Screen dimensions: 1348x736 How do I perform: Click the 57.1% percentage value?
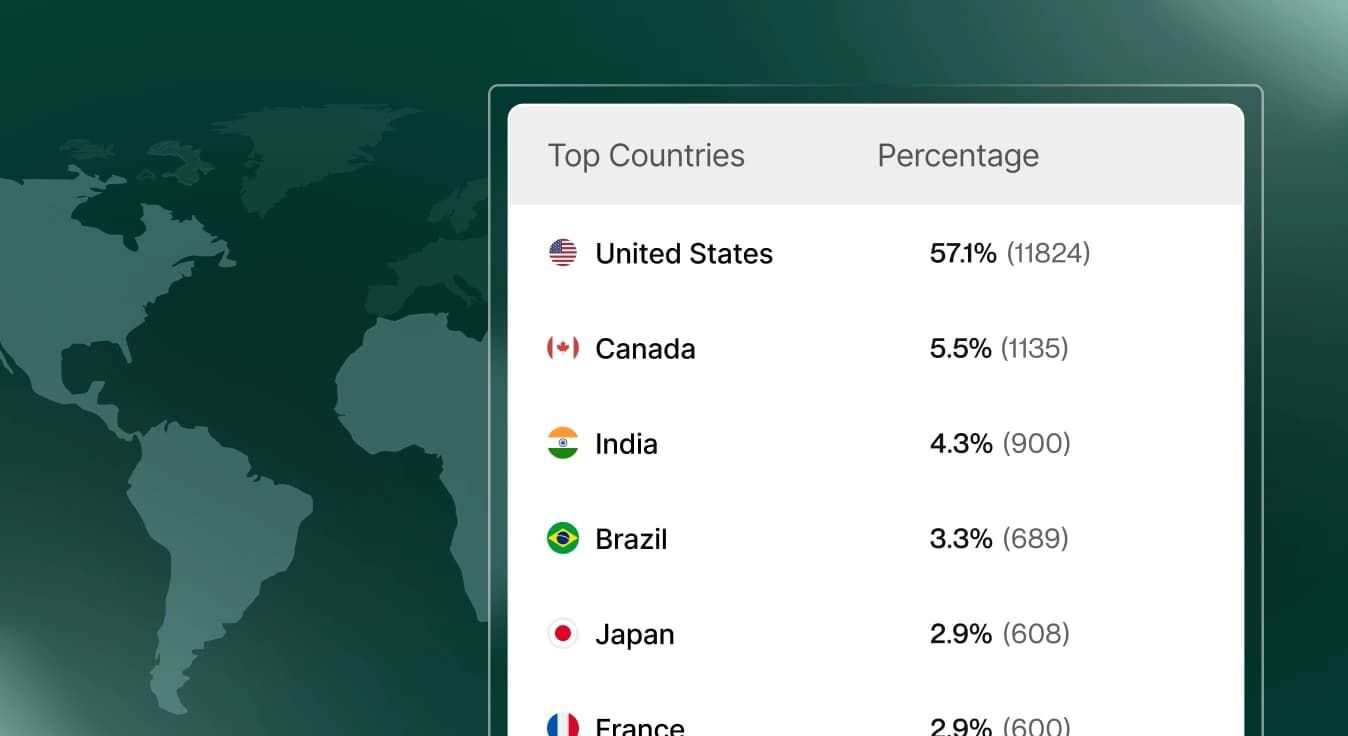point(961,253)
